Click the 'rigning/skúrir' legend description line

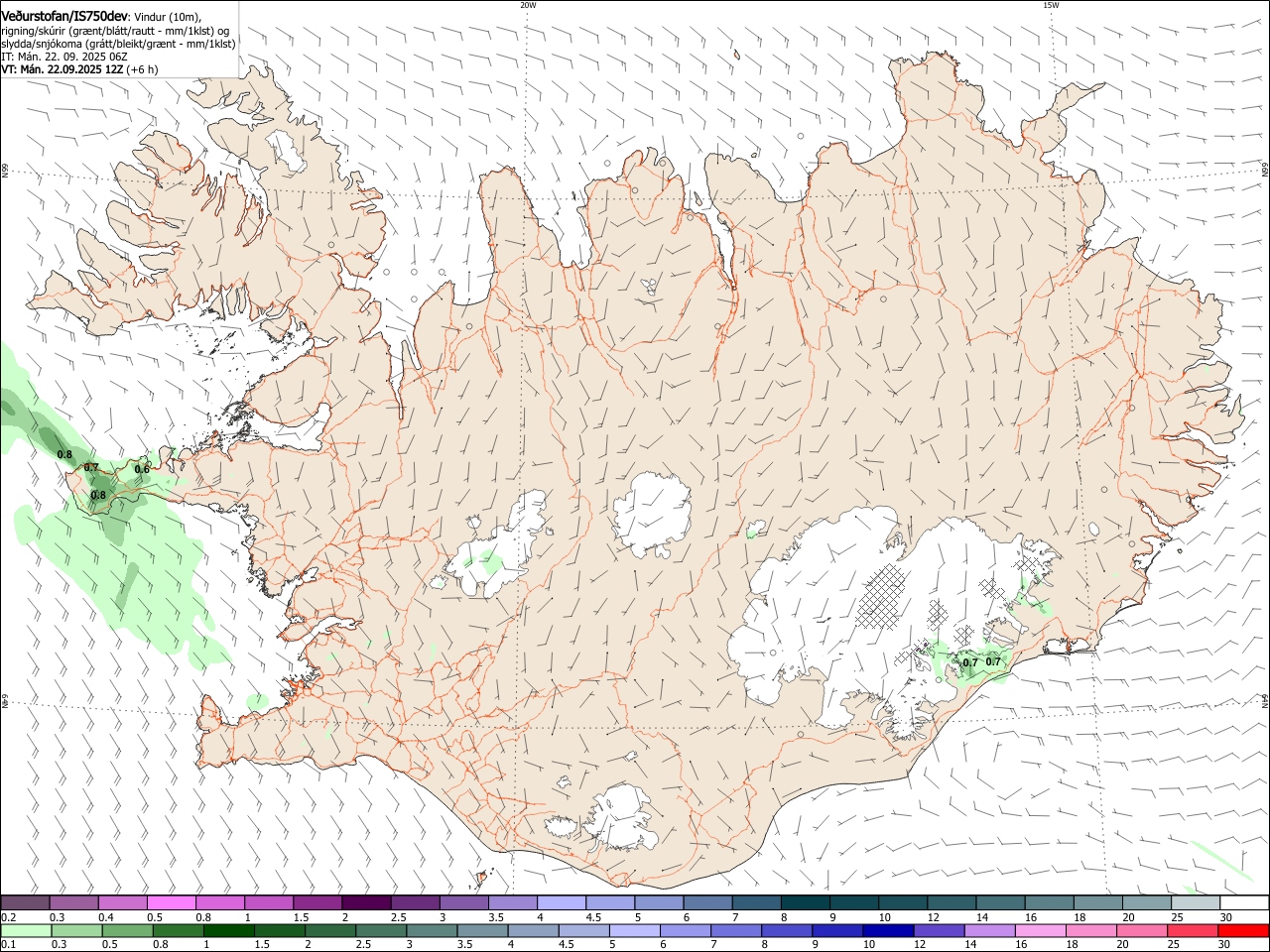point(115,31)
